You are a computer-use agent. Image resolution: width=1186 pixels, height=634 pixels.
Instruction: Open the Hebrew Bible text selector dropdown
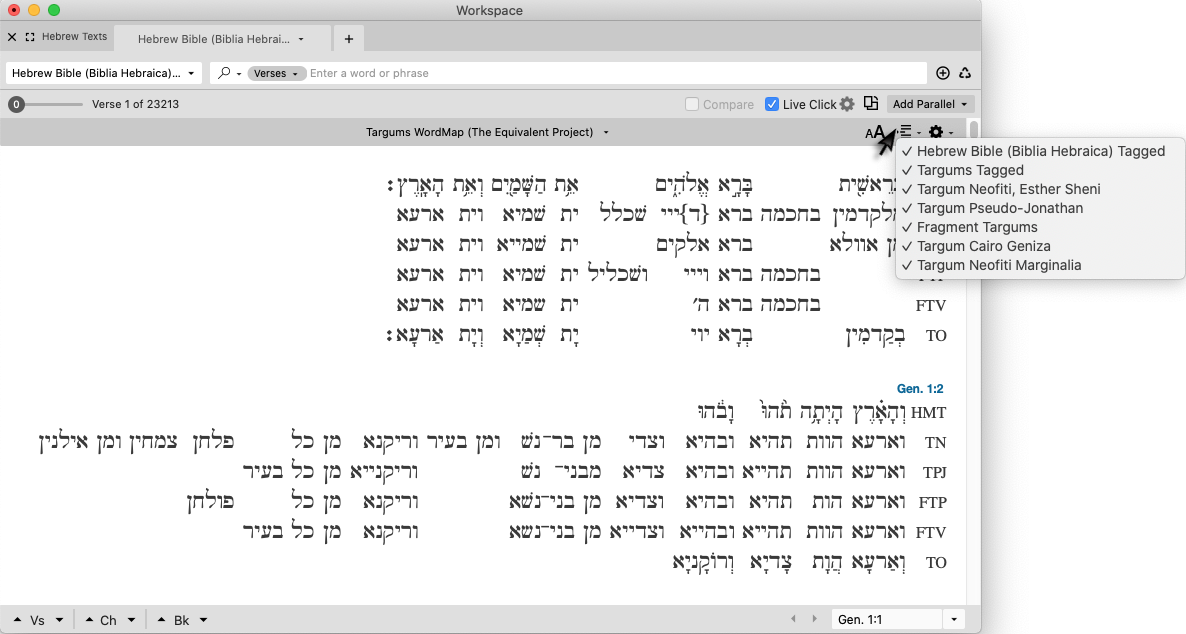(104, 73)
